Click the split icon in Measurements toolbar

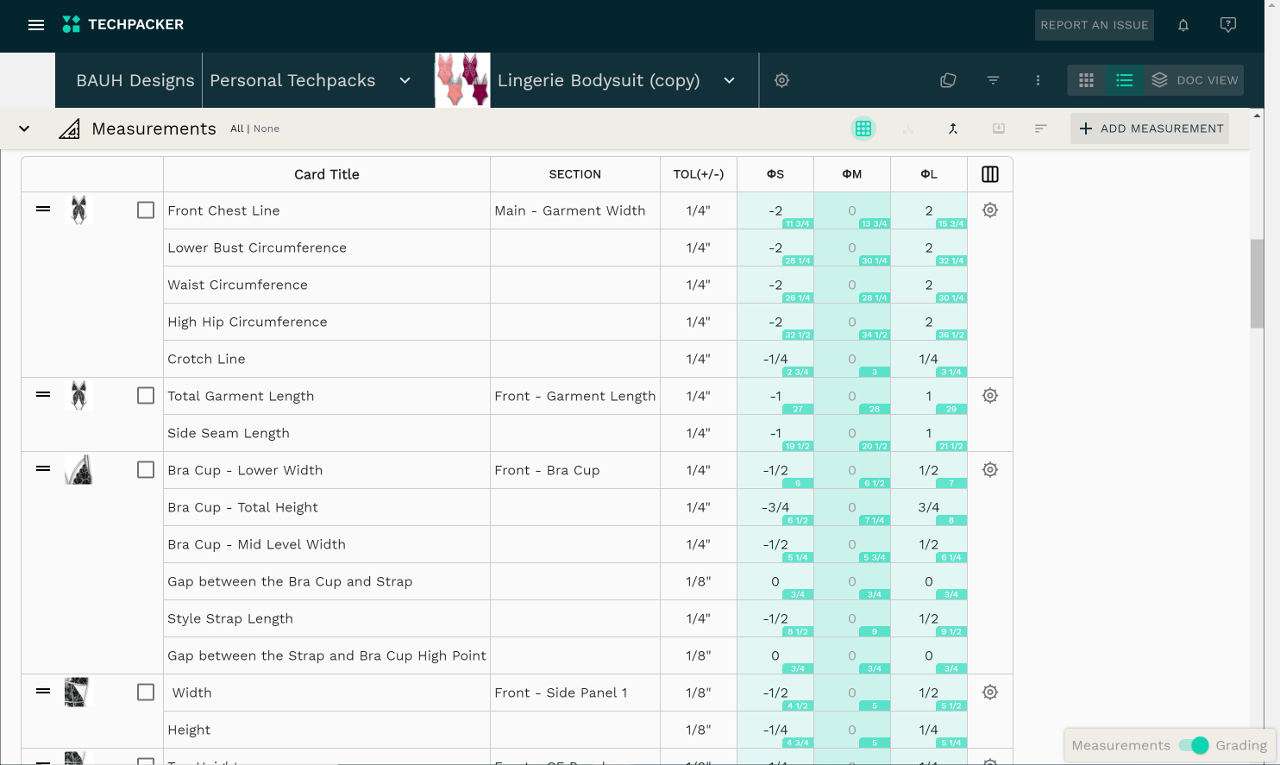[x=908, y=128]
